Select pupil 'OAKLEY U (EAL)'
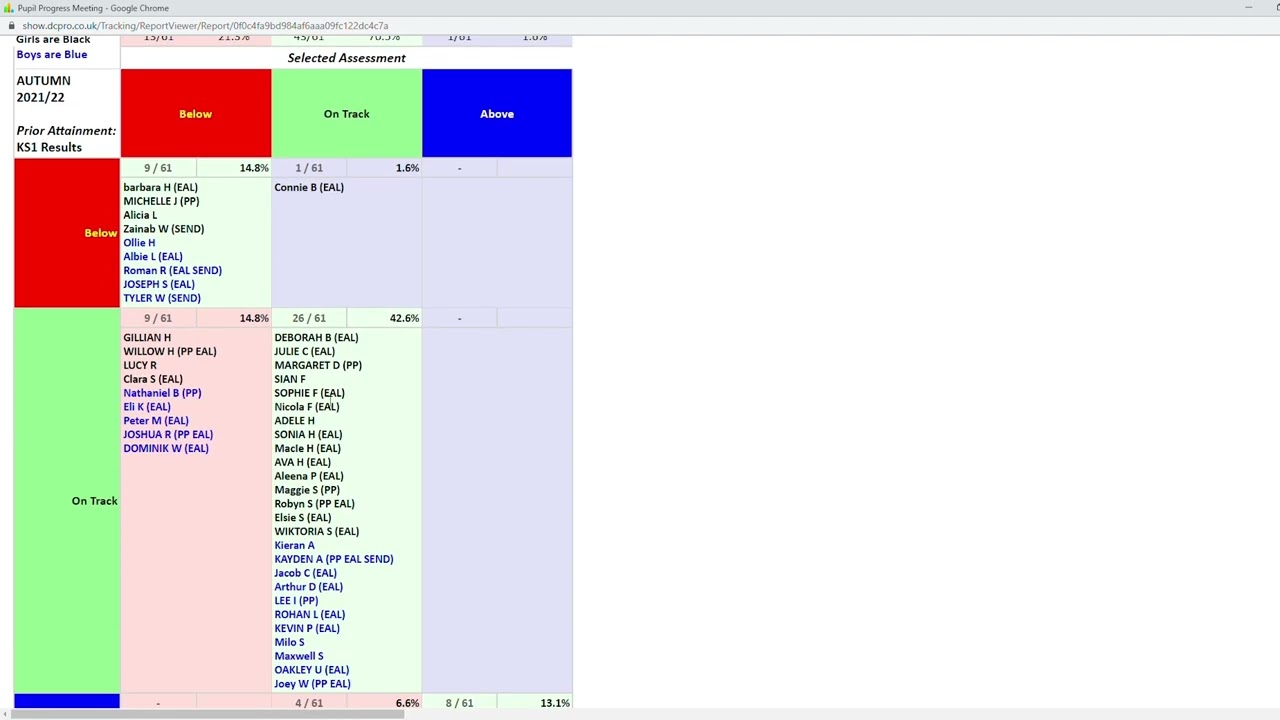The width and height of the screenshot is (1280, 720). click(x=312, y=670)
